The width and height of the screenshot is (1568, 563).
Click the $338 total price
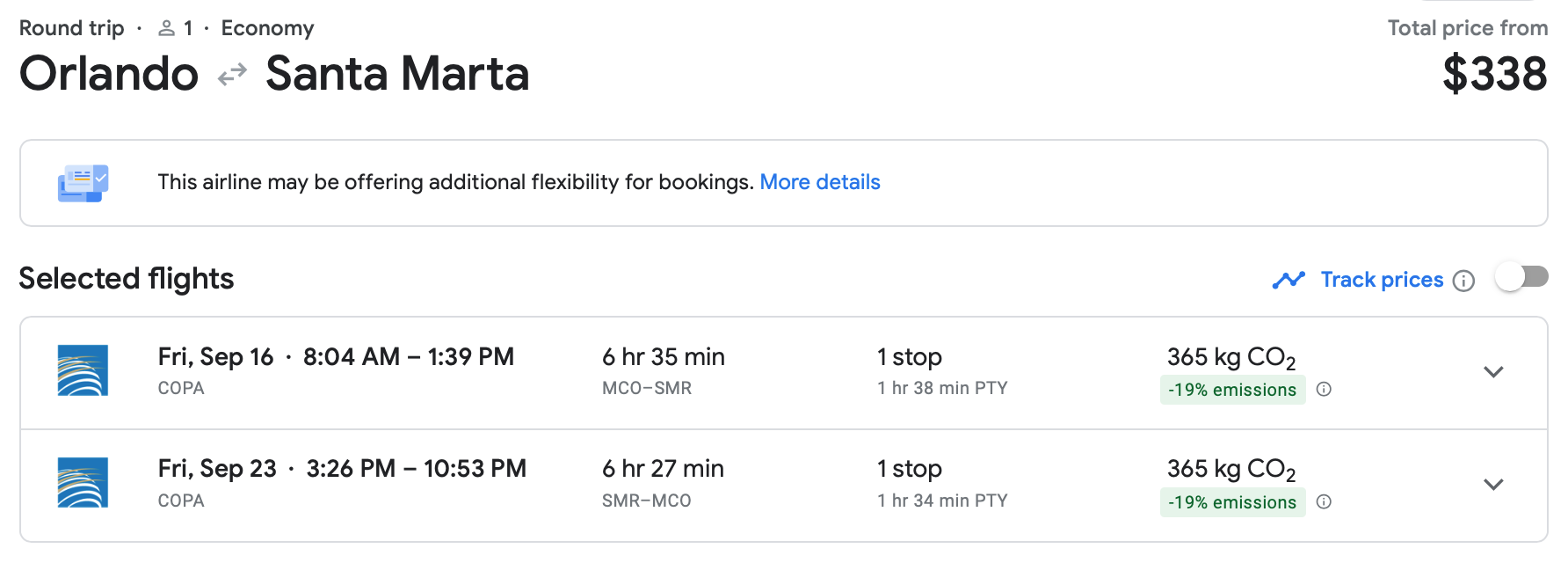[x=1494, y=74]
